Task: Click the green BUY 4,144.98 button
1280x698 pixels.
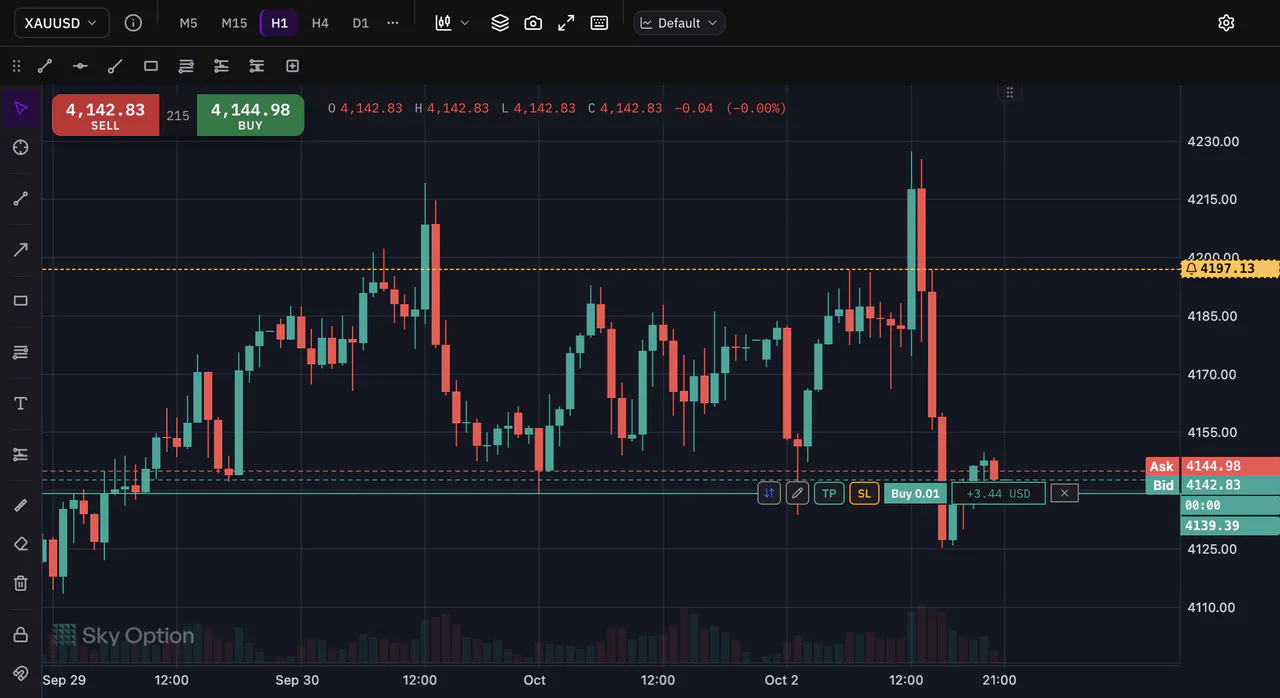Action: click(250, 115)
